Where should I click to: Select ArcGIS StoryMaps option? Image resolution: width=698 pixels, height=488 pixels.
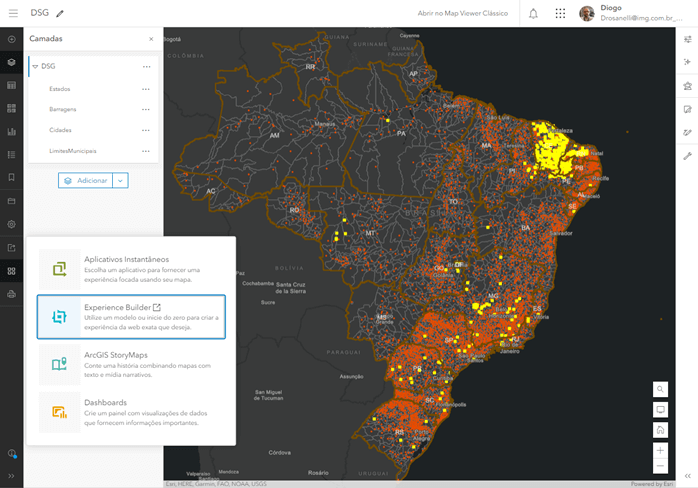pyautogui.click(x=131, y=364)
